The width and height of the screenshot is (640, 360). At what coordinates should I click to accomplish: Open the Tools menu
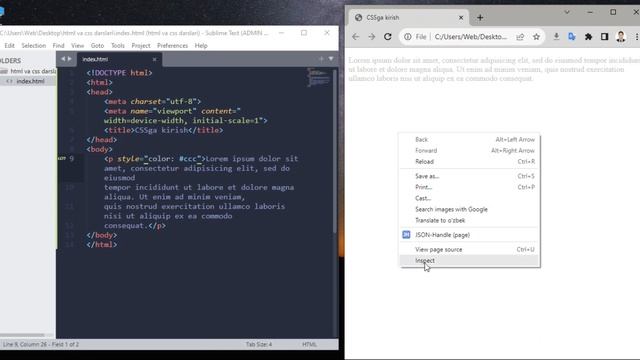click(x=118, y=46)
